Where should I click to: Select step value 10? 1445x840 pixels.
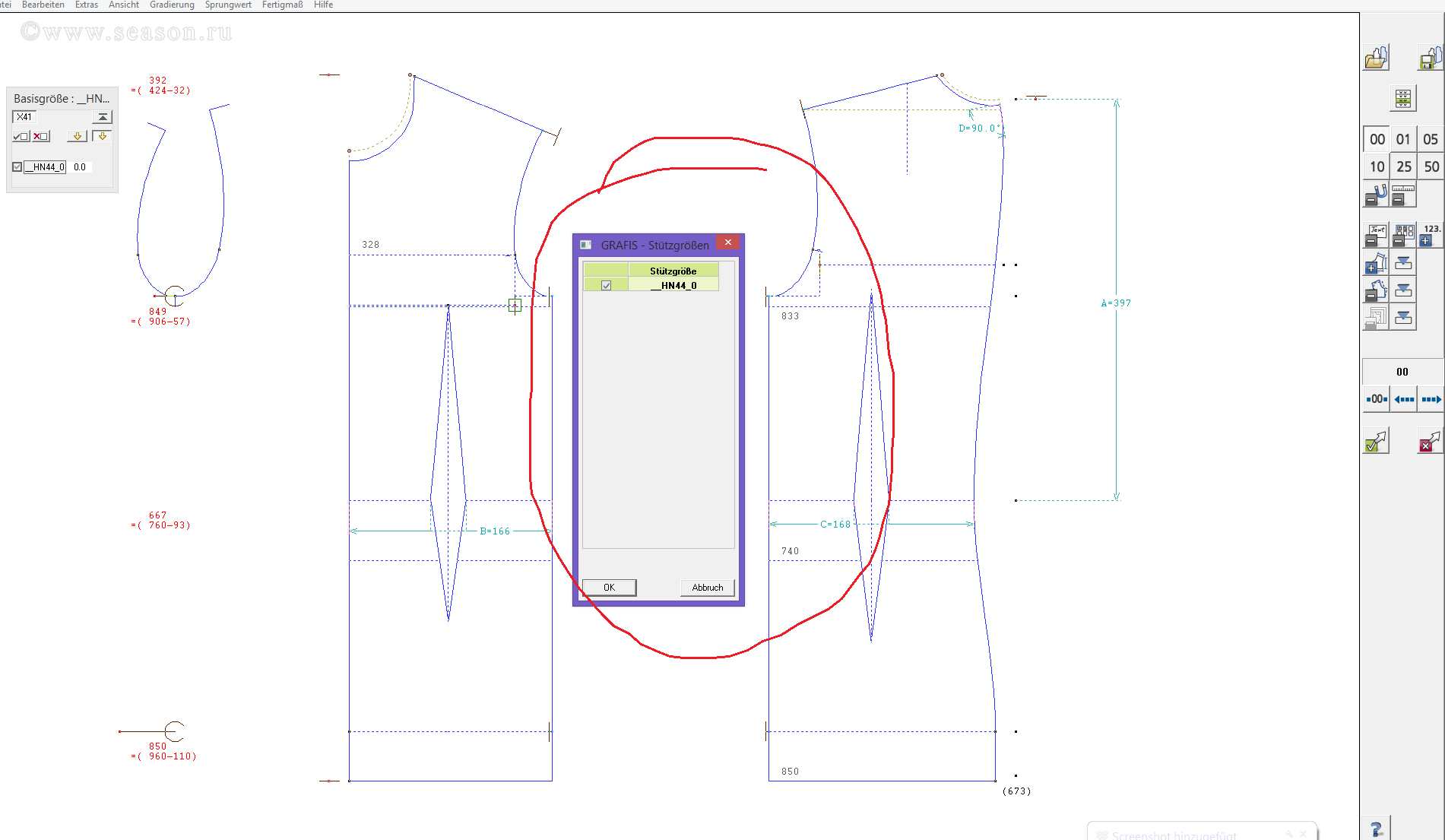pos(1377,166)
